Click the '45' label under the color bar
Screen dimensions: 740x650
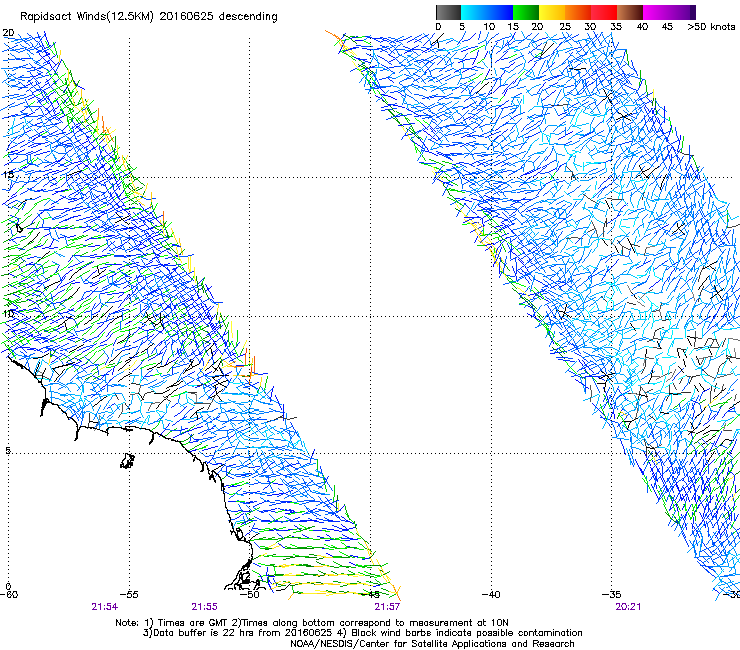click(667, 27)
